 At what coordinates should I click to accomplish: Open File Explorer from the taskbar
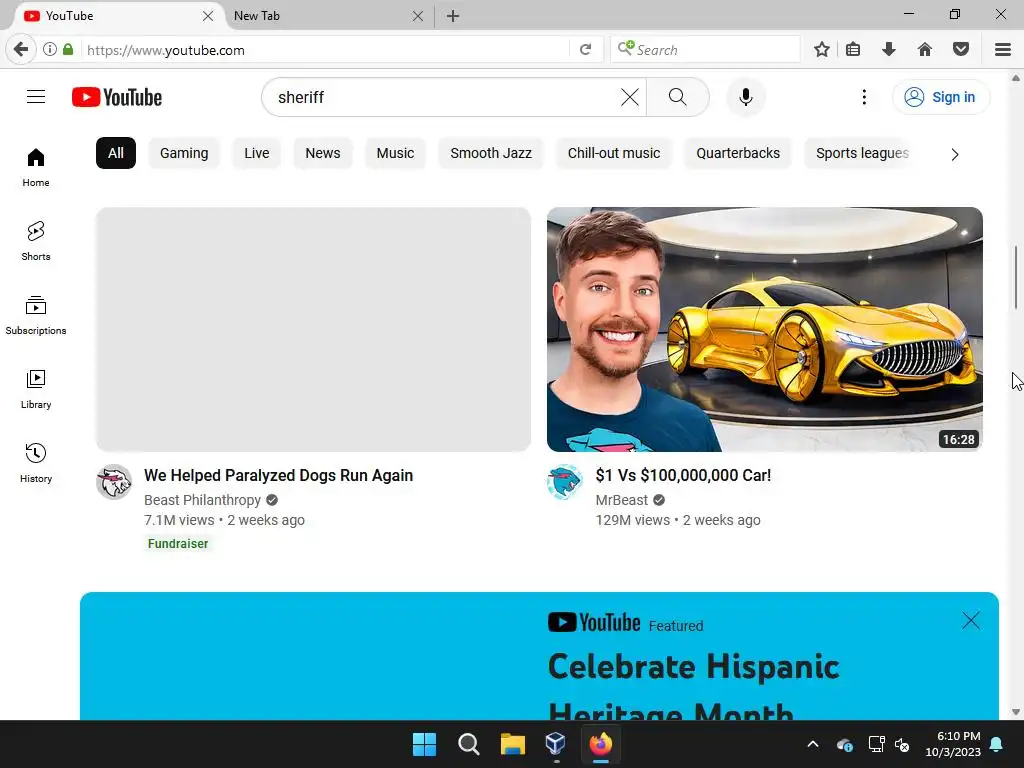click(513, 744)
